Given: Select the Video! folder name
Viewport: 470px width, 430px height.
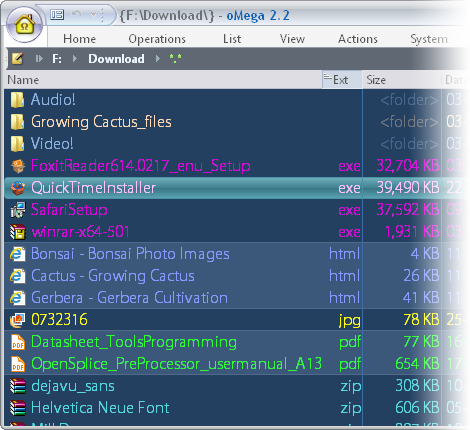Looking at the screenshot, I should pos(52,144).
